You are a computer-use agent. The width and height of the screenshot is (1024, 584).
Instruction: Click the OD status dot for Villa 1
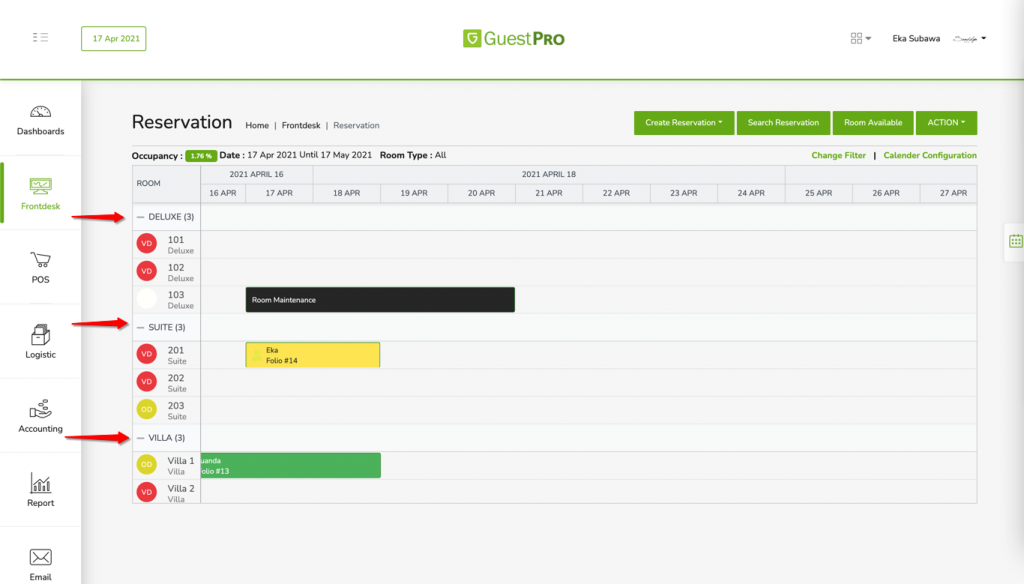(x=148, y=464)
